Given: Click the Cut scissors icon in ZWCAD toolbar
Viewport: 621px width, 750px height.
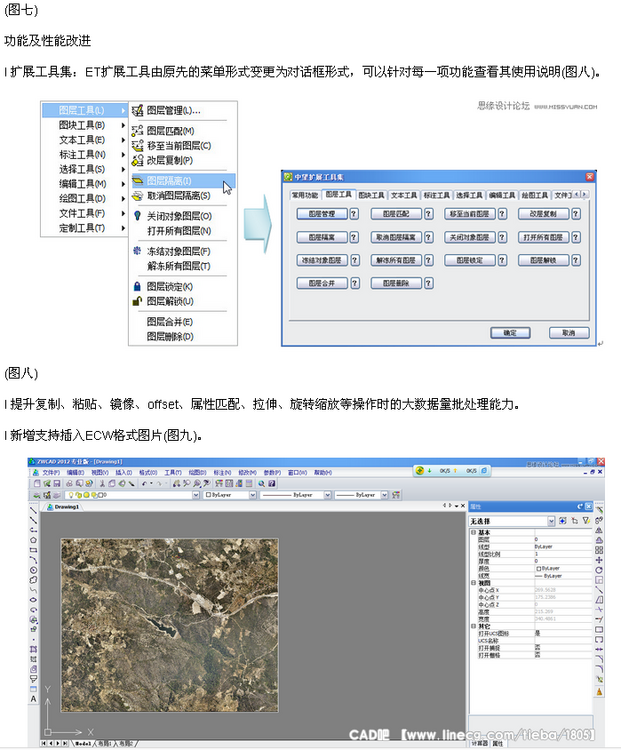Looking at the screenshot, I should click(102, 484).
